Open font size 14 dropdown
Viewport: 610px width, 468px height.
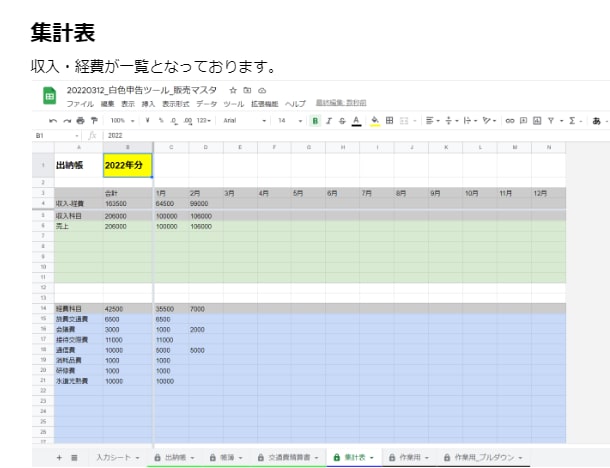tap(290, 121)
